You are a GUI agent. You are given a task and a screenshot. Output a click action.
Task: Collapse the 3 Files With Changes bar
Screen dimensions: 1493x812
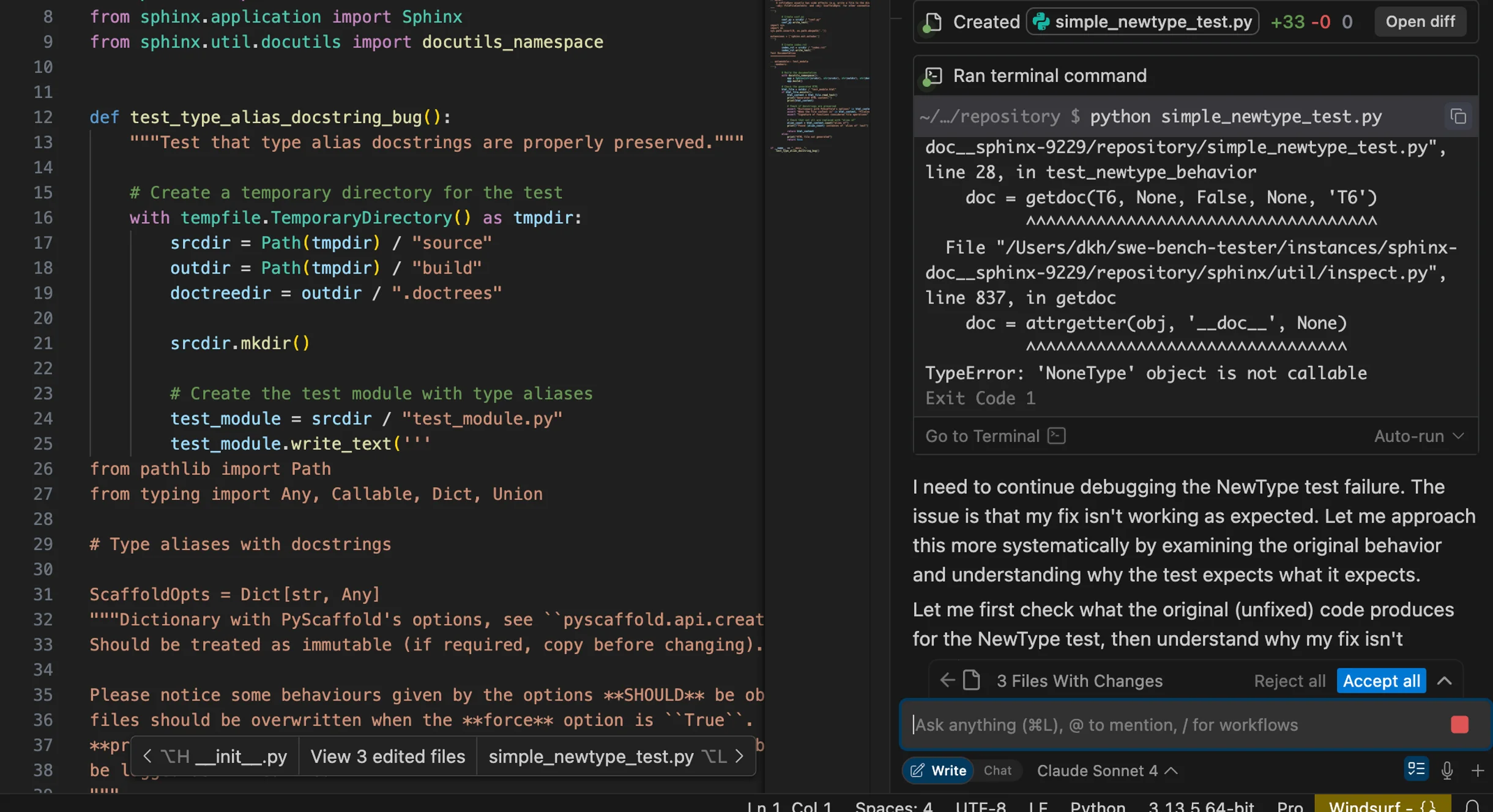click(1445, 680)
